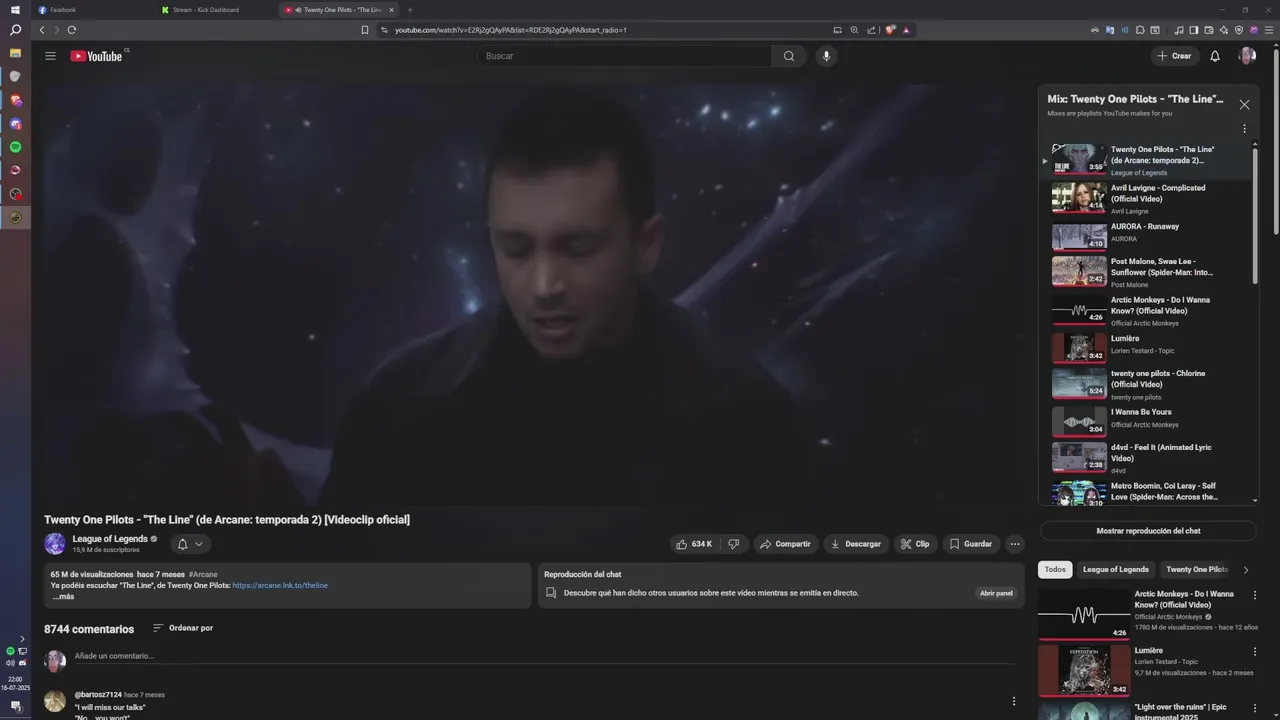The height and width of the screenshot is (720, 1280).
Task: Open the Windows Start button
Action: (15, 10)
